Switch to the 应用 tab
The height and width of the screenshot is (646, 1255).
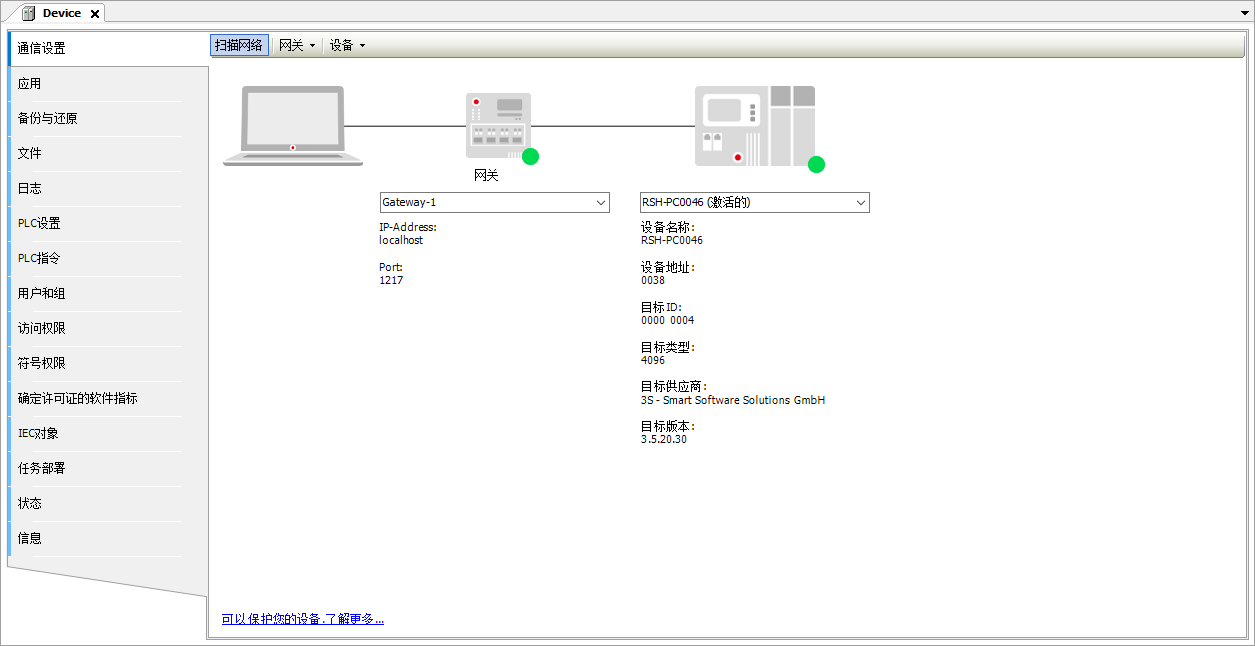tap(30, 84)
